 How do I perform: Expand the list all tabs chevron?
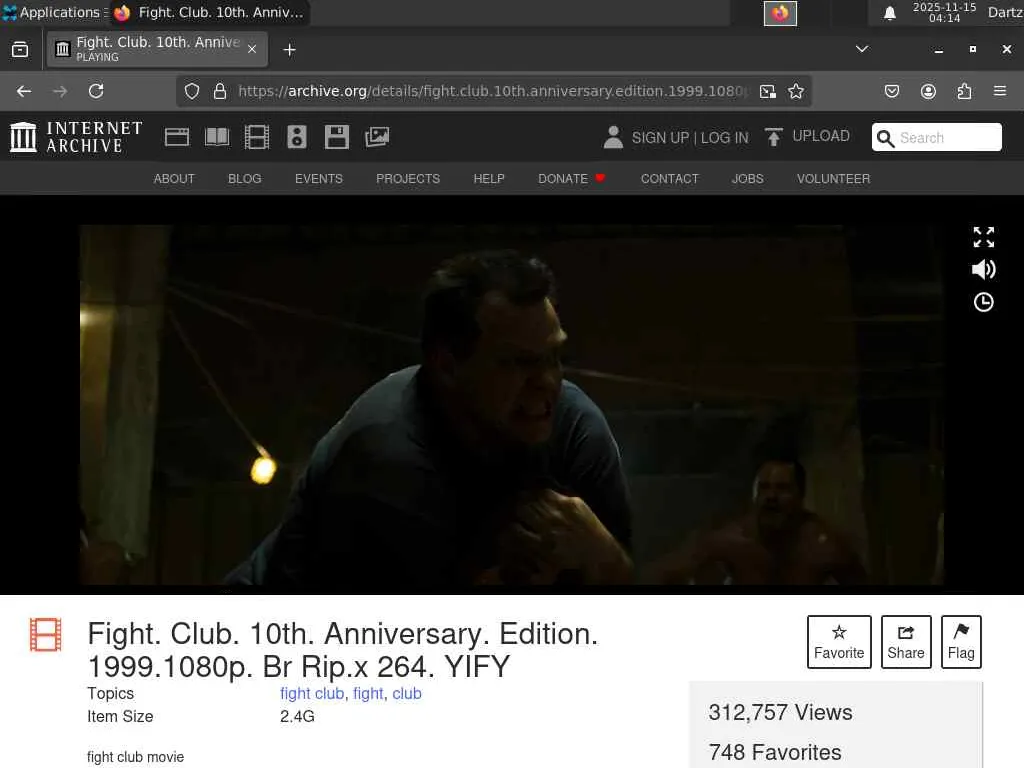tap(862, 49)
